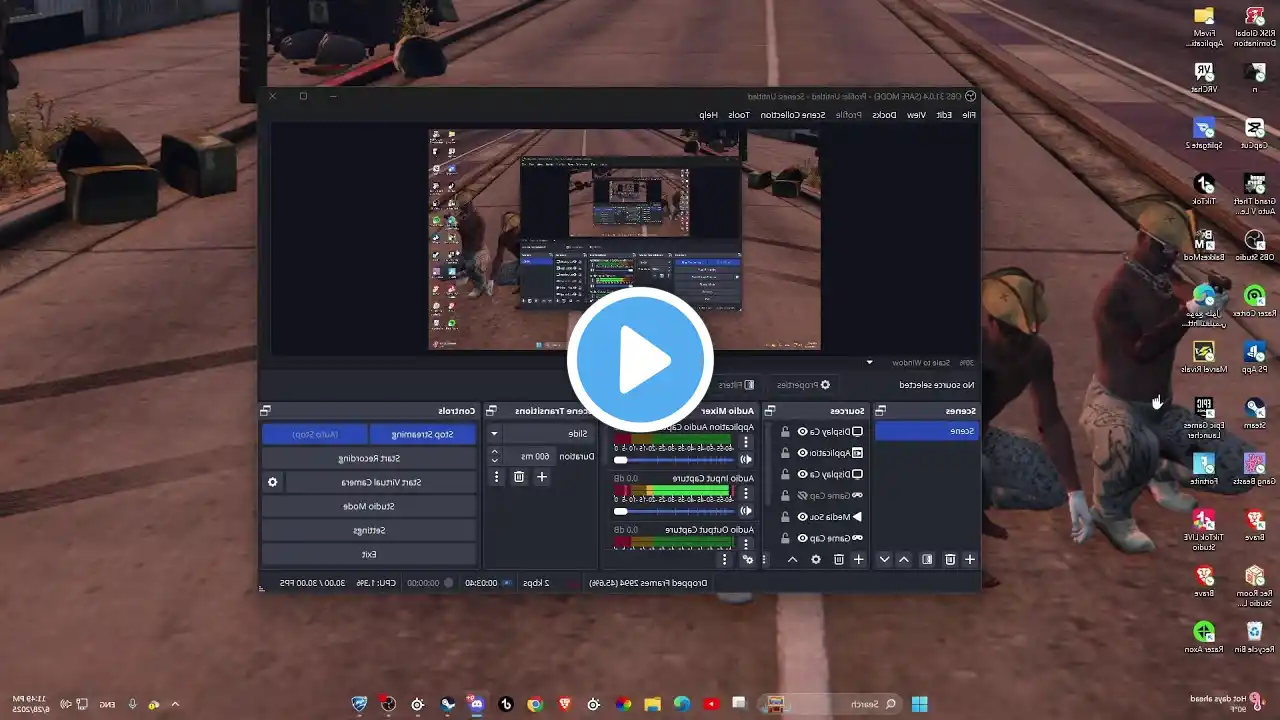Viewport: 1280px width, 720px height.
Task: Launch Marvel Rivals from the desktop
Action: [1204, 357]
